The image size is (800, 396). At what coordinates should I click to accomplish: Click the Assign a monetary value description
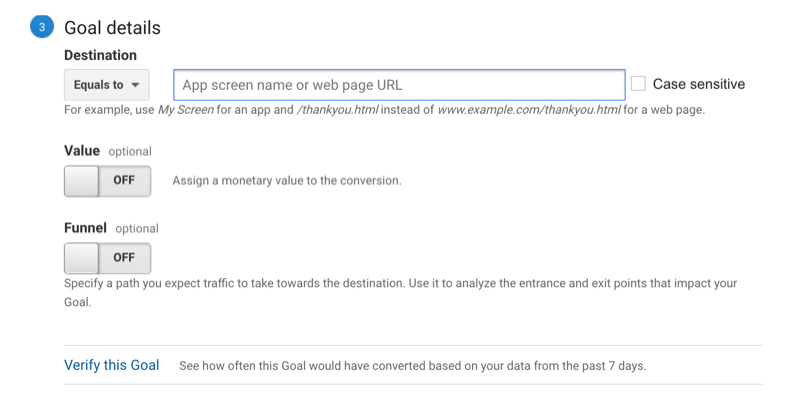click(287, 181)
